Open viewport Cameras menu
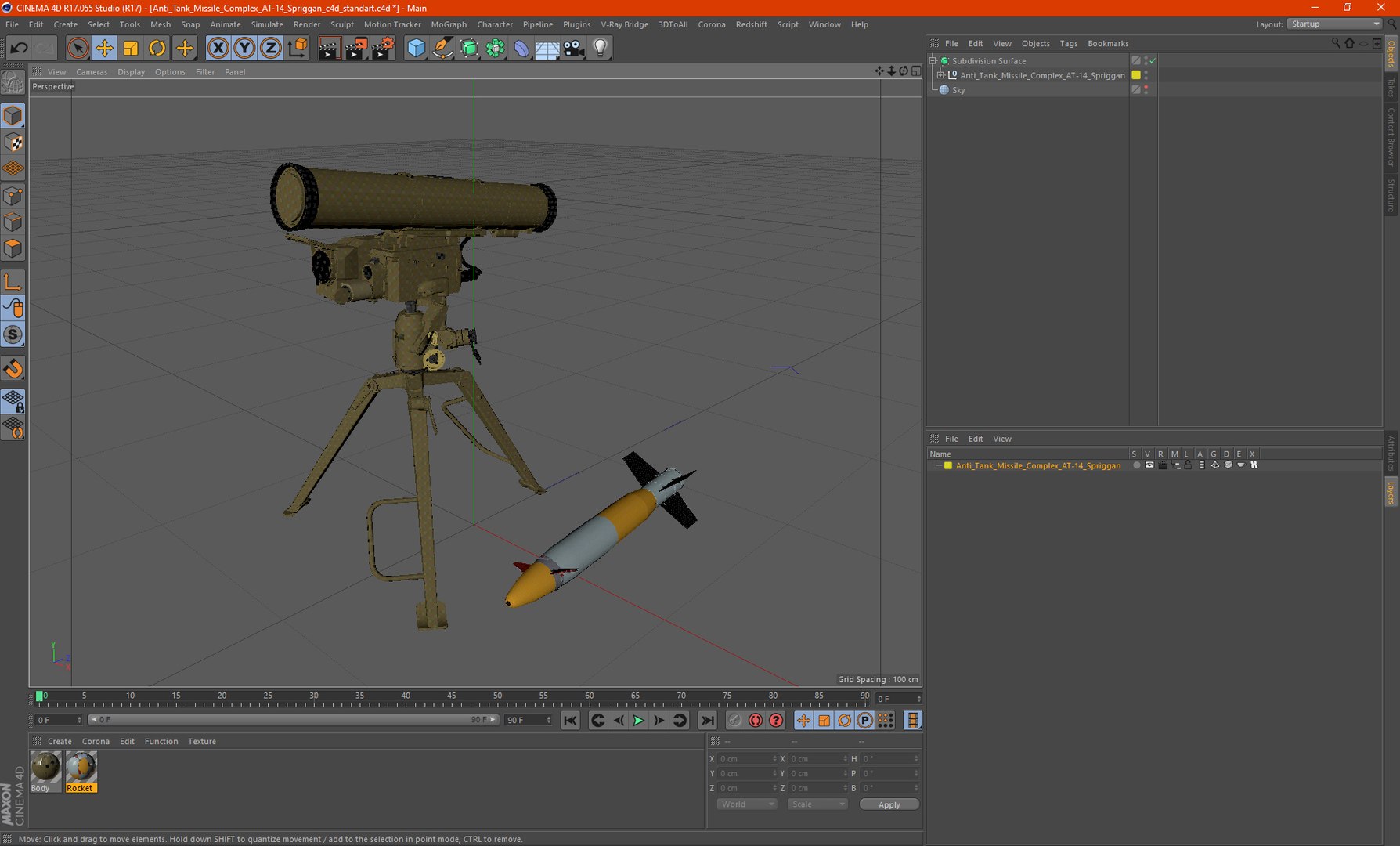The width and height of the screenshot is (1400, 846). [92, 72]
